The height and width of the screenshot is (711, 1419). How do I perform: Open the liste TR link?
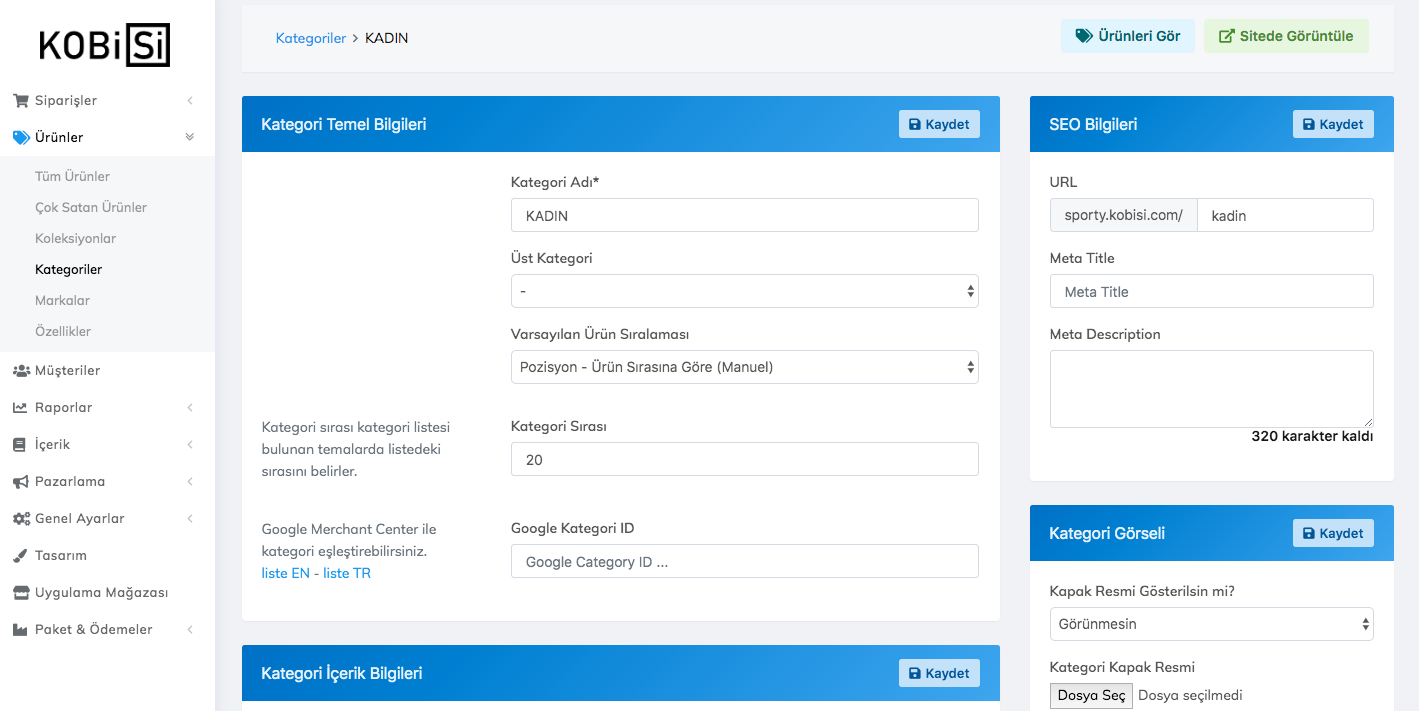coord(347,573)
